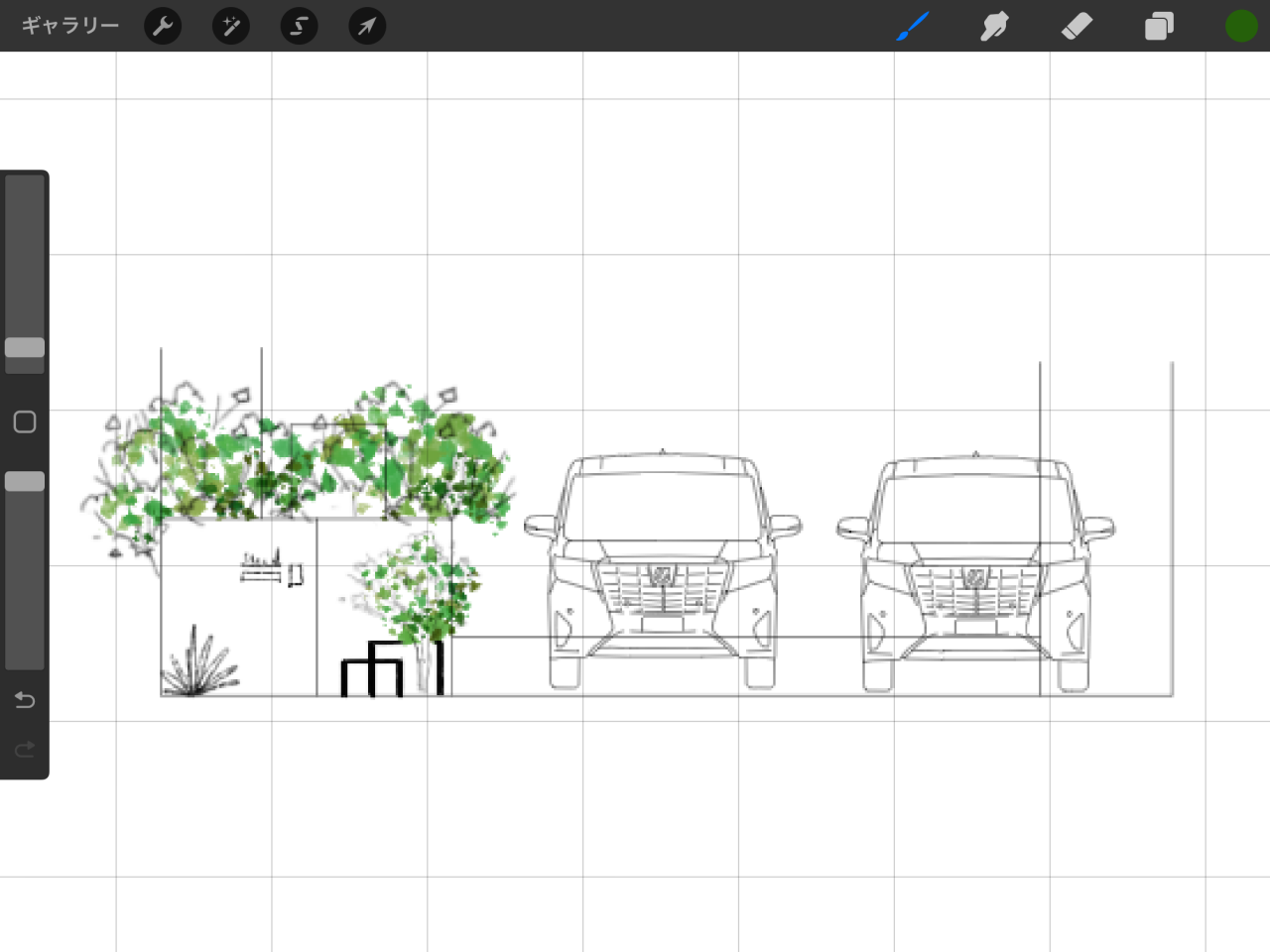Image resolution: width=1270 pixels, height=952 pixels.
Task: Tap the square modify button on sidebar
Action: click(25, 421)
